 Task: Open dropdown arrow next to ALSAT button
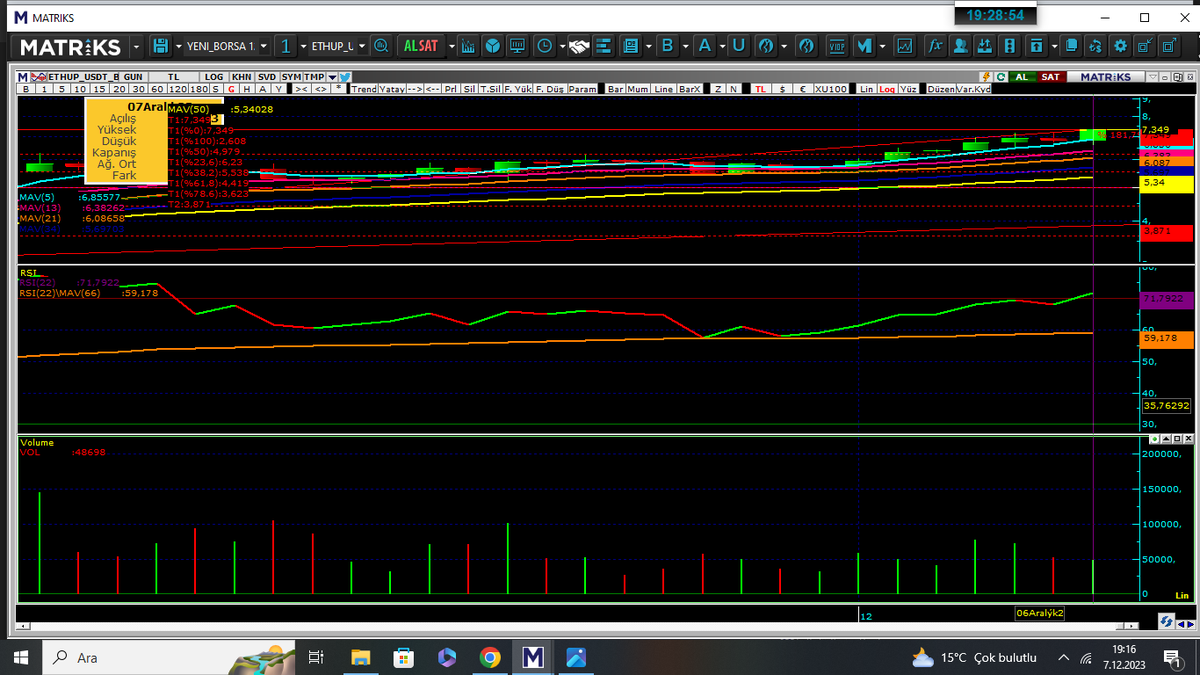pyautogui.click(x=452, y=46)
